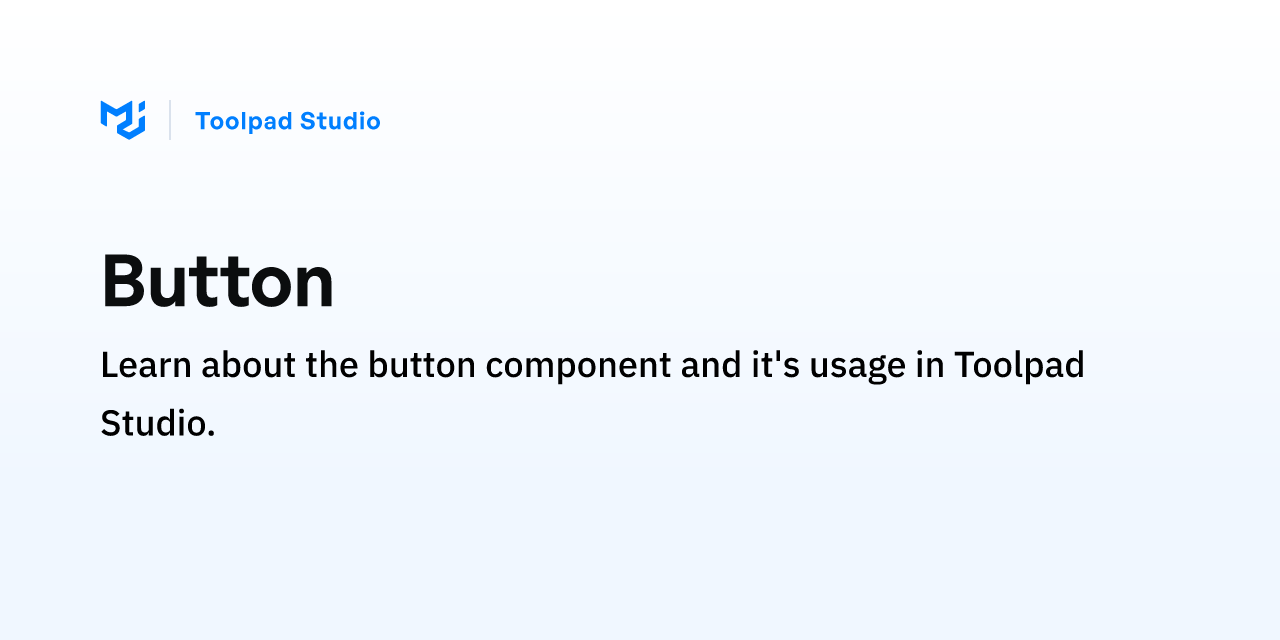Open the Toolpad Studio header link
The height and width of the screenshot is (640, 1280).
288,121
